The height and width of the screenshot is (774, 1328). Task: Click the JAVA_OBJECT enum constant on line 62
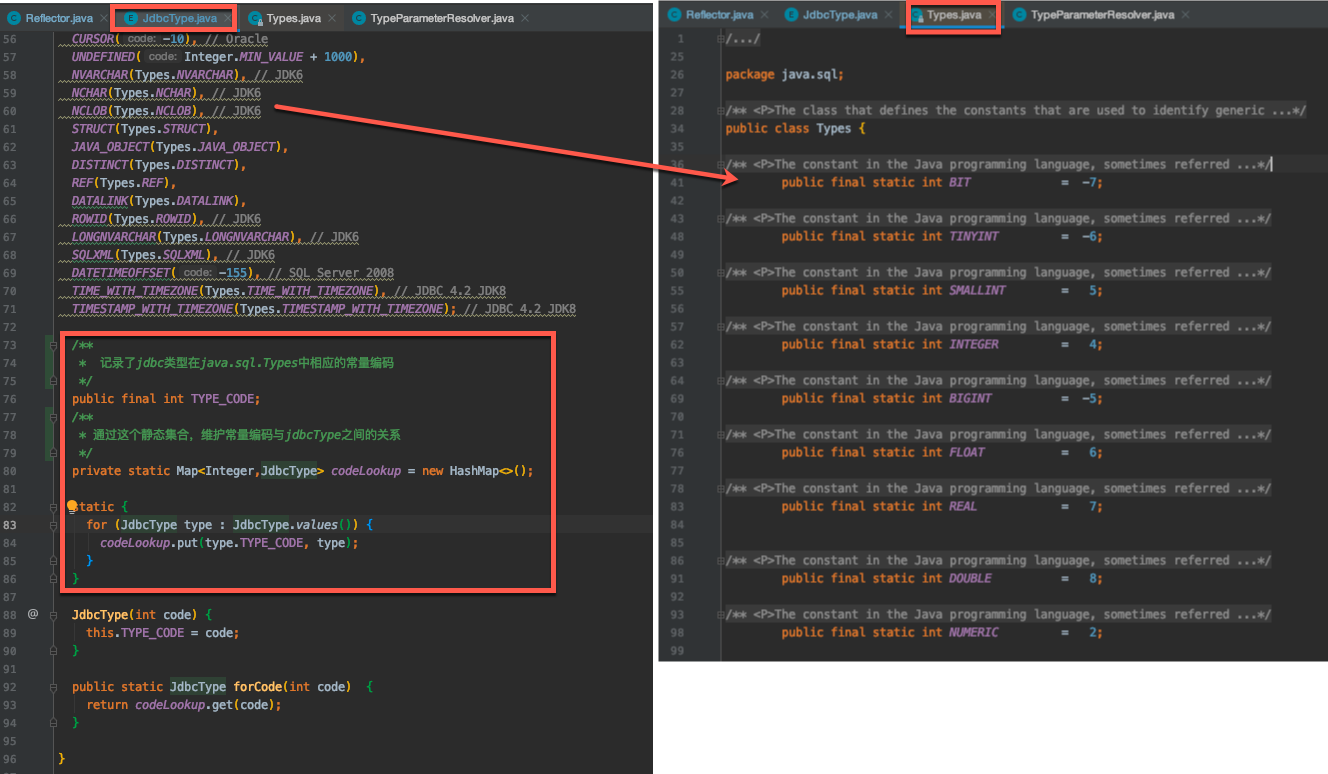[110, 147]
